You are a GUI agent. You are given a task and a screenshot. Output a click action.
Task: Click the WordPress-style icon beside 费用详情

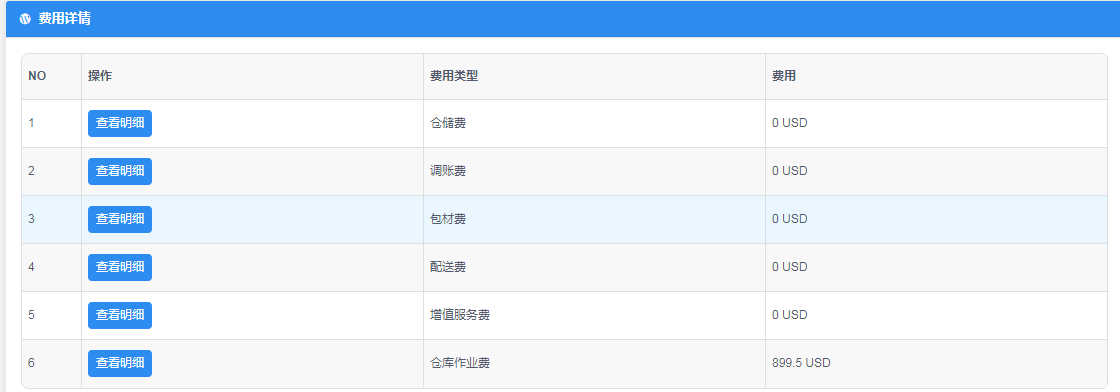click(25, 19)
